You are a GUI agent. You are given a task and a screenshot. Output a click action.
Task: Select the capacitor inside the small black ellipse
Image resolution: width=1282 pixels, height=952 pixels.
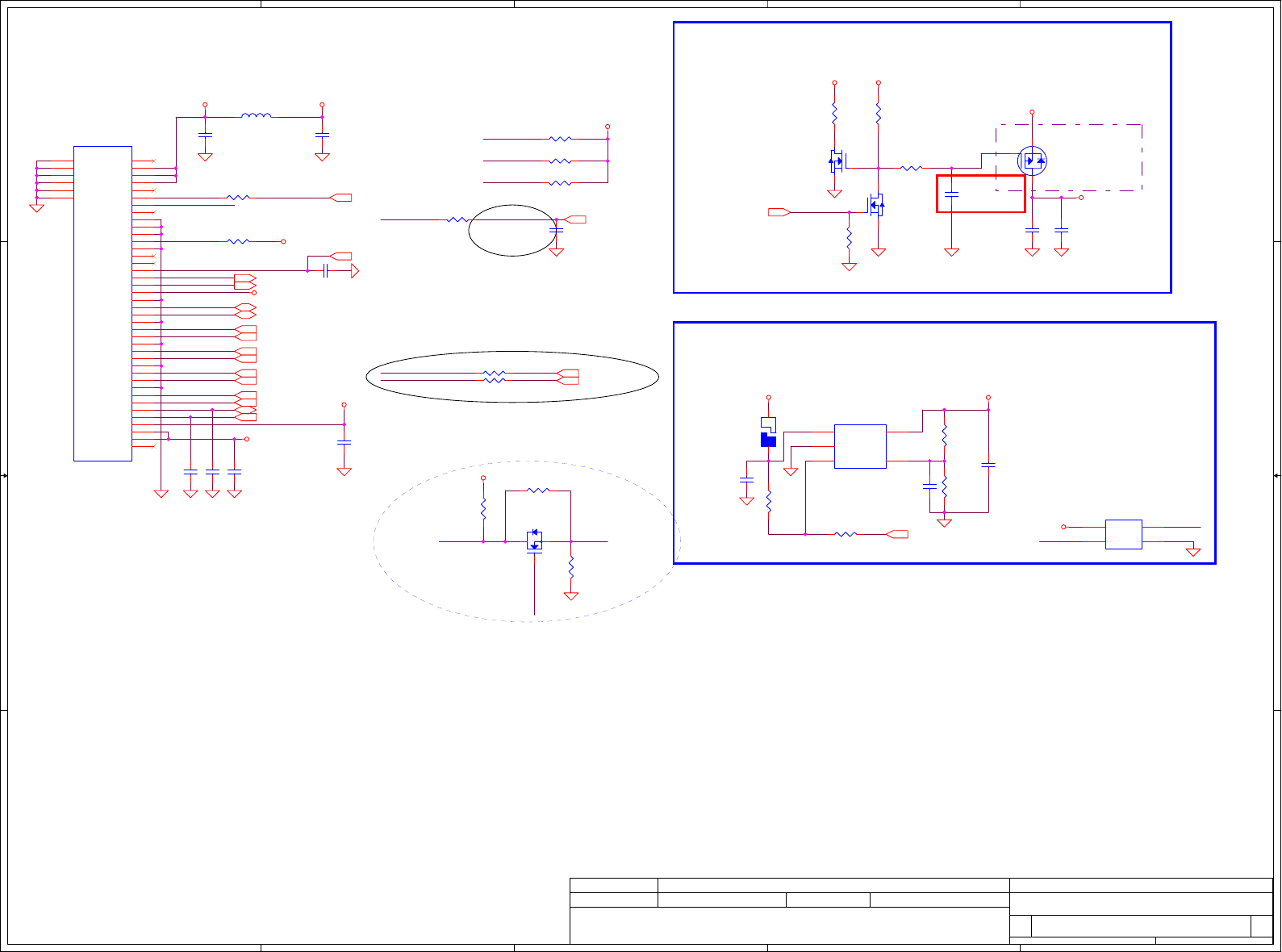556,231
